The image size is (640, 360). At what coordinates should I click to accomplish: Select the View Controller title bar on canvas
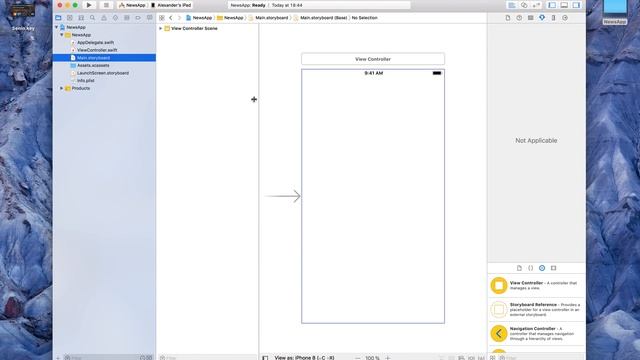[373, 59]
